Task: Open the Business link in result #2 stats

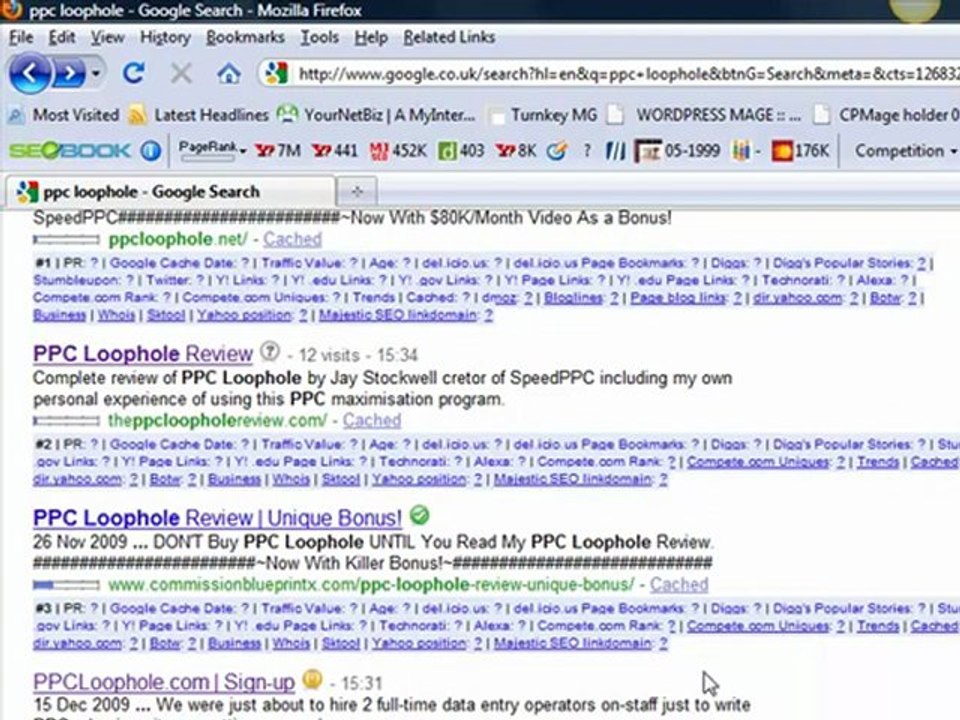Action: click(234, 479)
